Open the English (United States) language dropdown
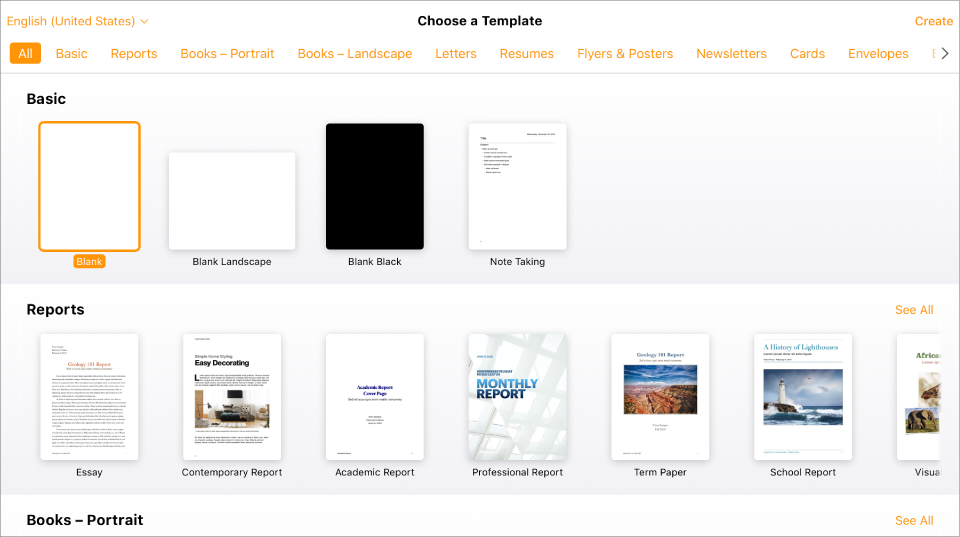The height and width of the screenshot is (537, 960). click(x=77, y=21)
